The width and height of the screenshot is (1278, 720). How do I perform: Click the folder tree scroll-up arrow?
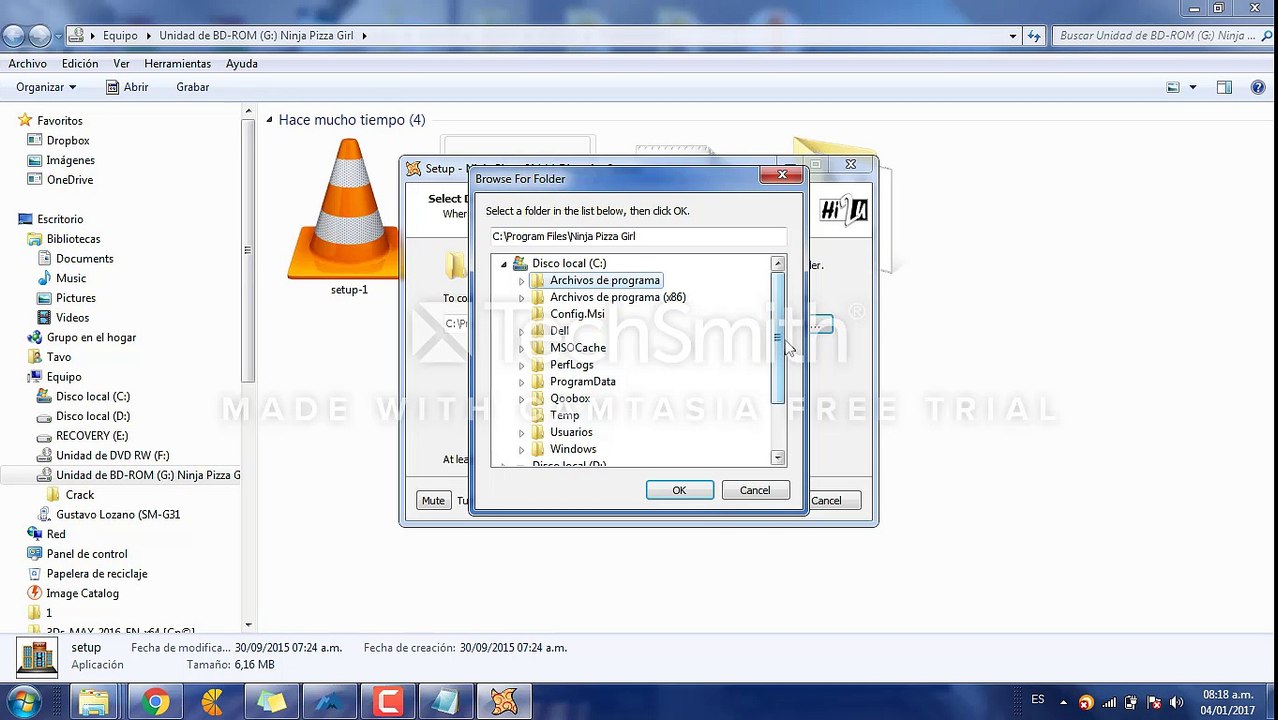(778, 263)
